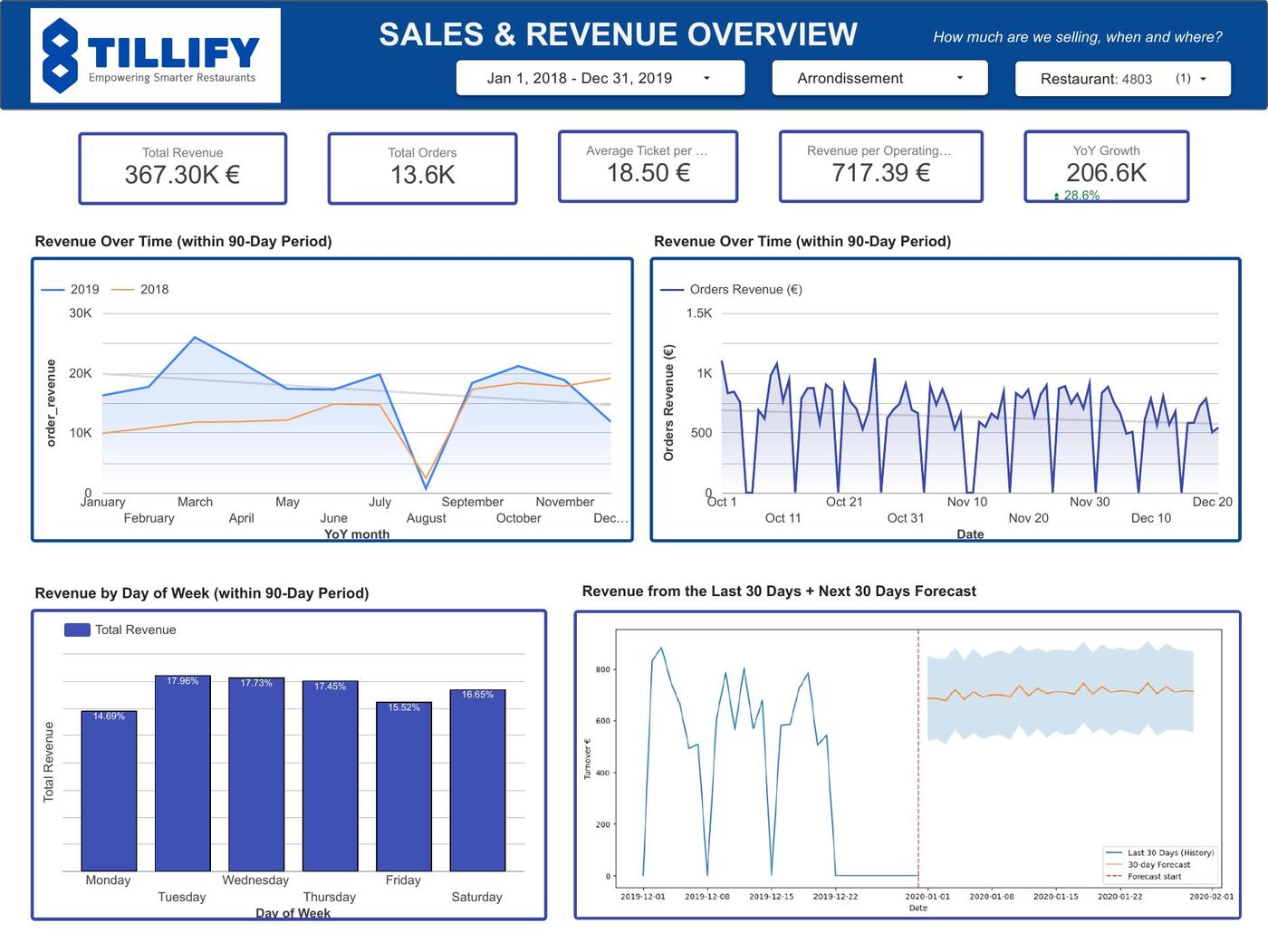Screen dimensions: 1268x952
Task: Open the date range dropdown
Action: pyautogui.click(x=600, y=78)
